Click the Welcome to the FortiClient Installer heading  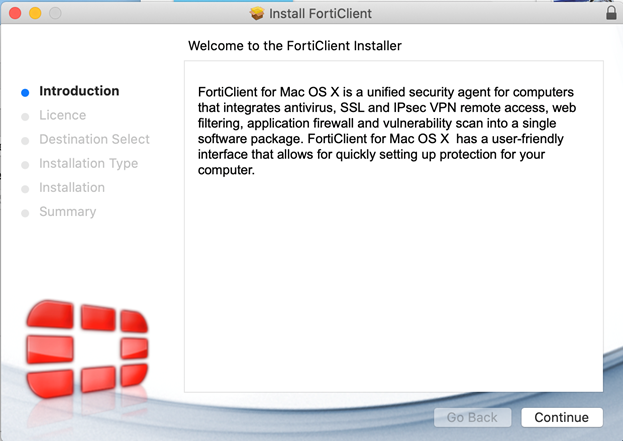point(294,46)
